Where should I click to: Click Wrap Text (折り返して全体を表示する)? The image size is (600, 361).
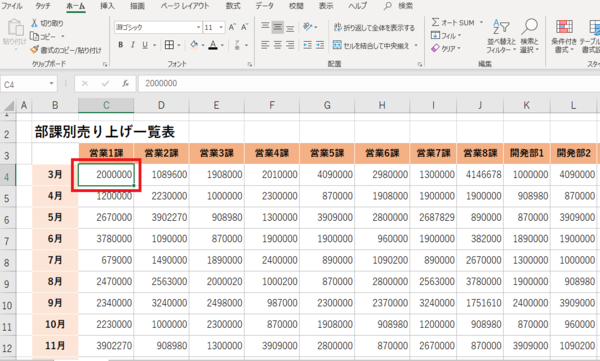coord(374,28)
